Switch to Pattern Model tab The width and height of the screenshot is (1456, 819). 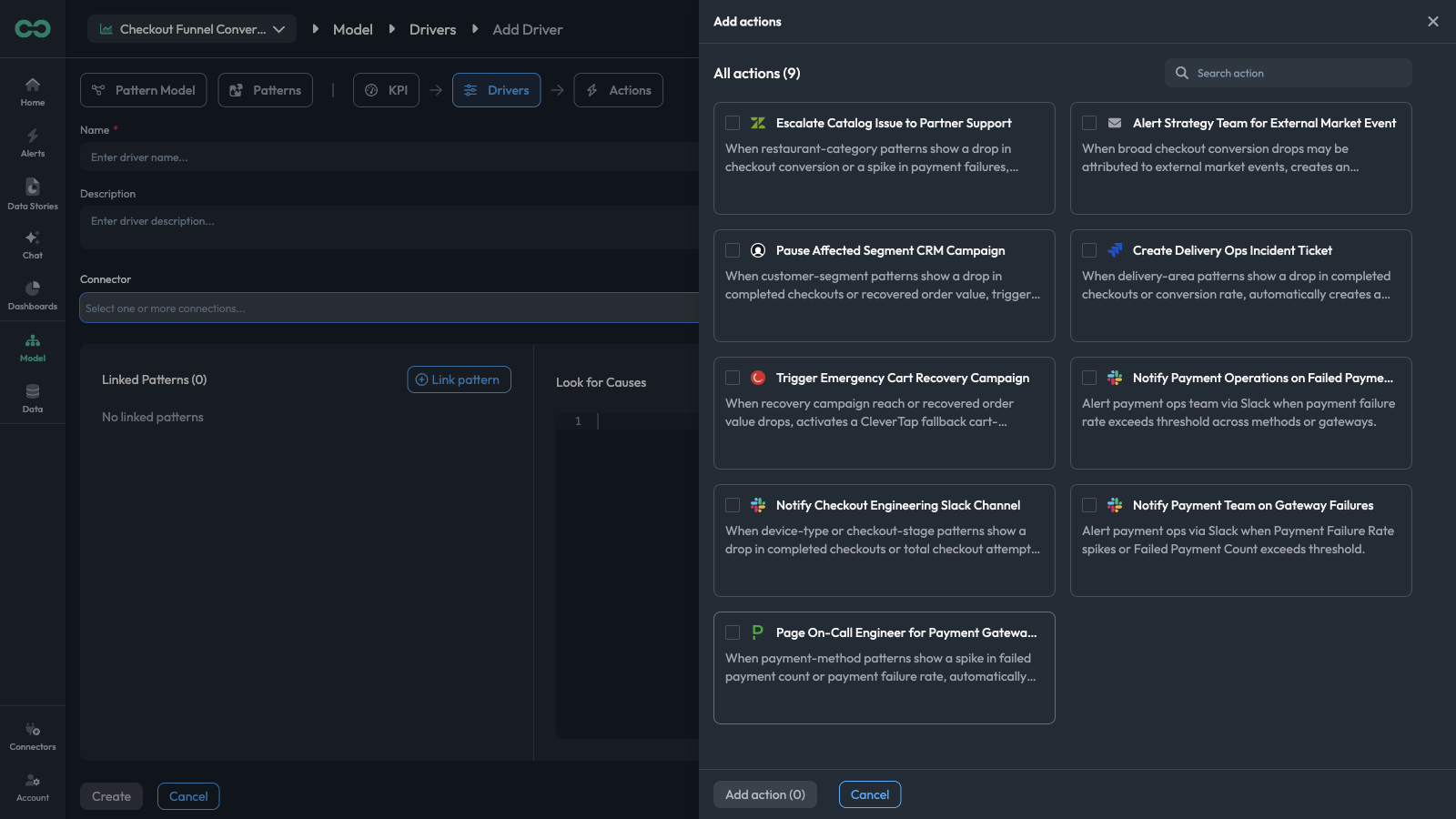(x=144, y=90)
